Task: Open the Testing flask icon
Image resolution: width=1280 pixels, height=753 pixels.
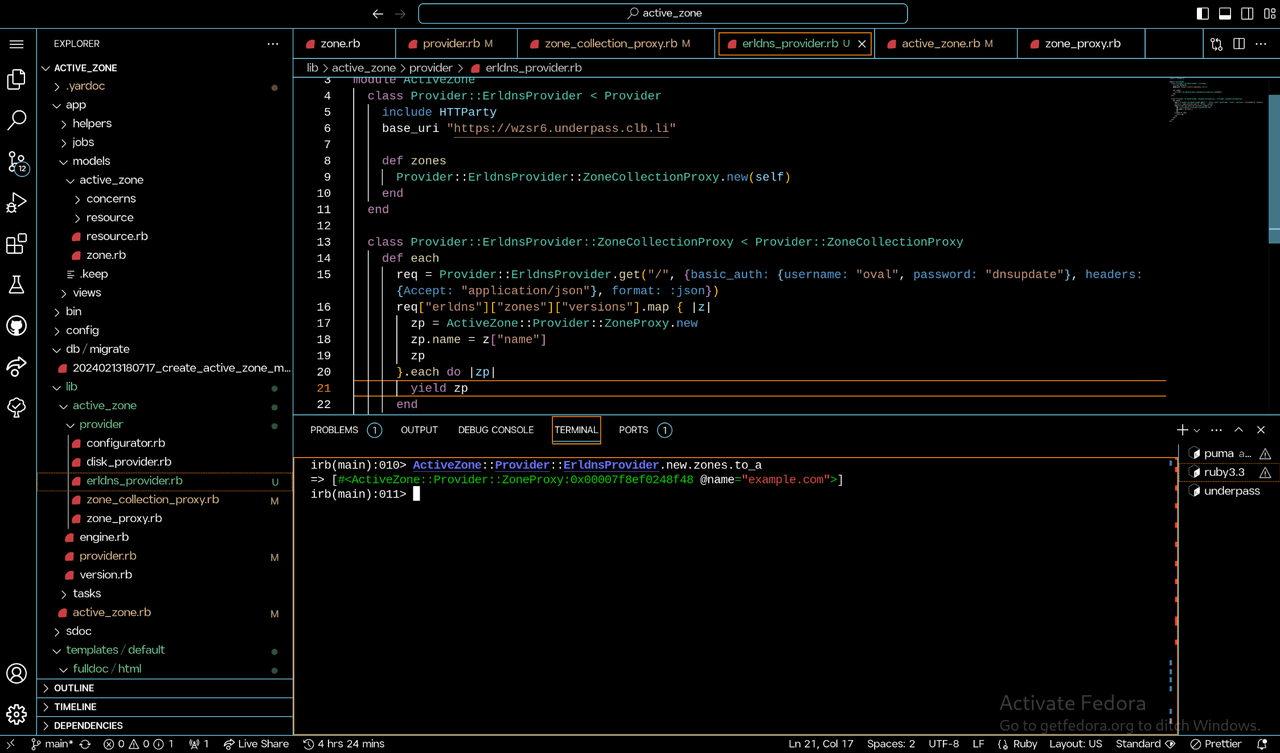Action: tap(17, 285)
